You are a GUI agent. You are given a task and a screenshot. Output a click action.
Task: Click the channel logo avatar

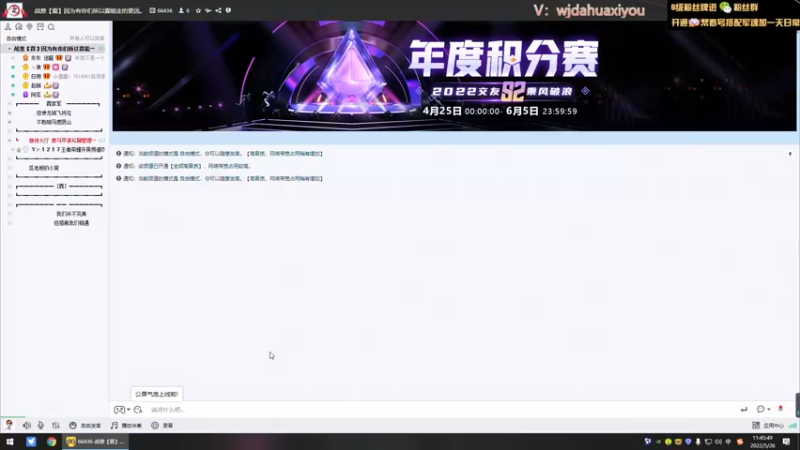[x=14, y=10]
